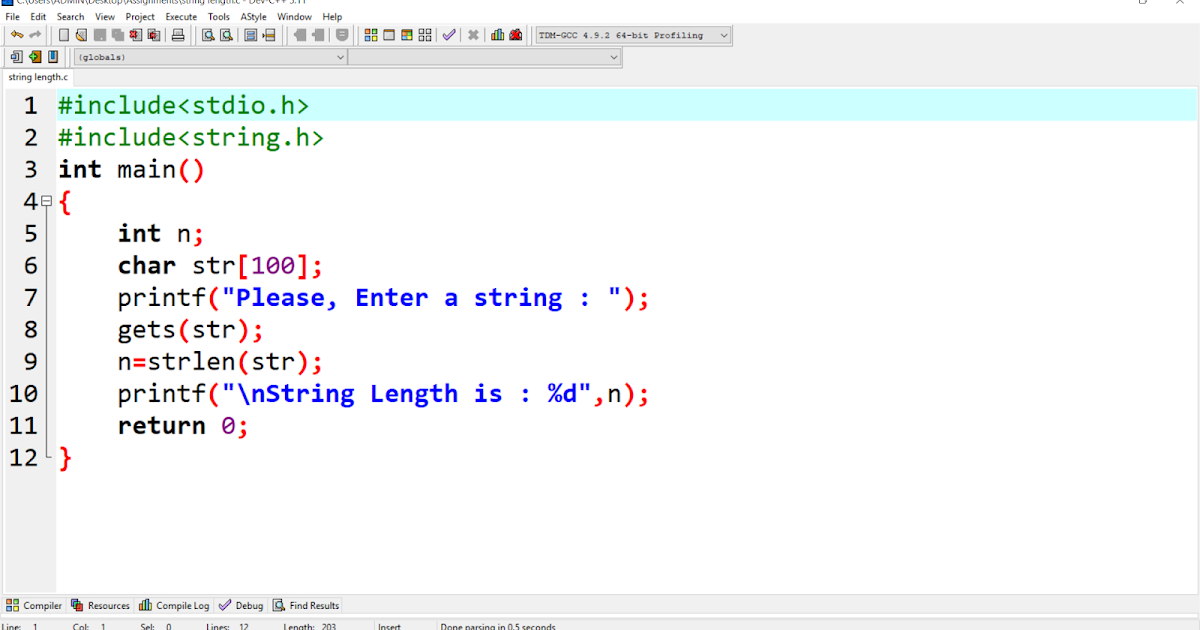Click the green arrow Insert icon

(35, 57)
